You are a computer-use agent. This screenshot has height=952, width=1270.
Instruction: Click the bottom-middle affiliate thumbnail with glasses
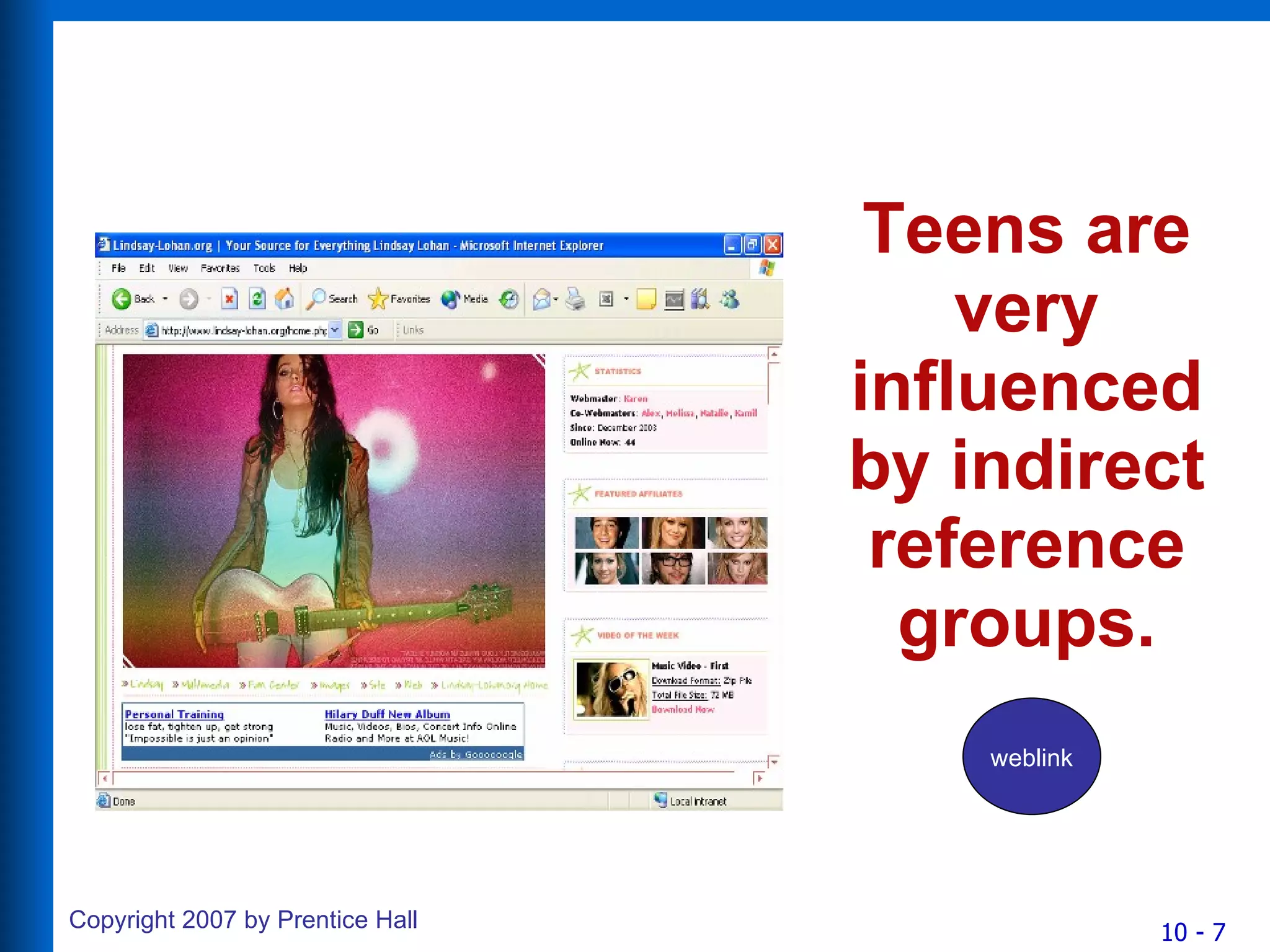tap(673, 568)
